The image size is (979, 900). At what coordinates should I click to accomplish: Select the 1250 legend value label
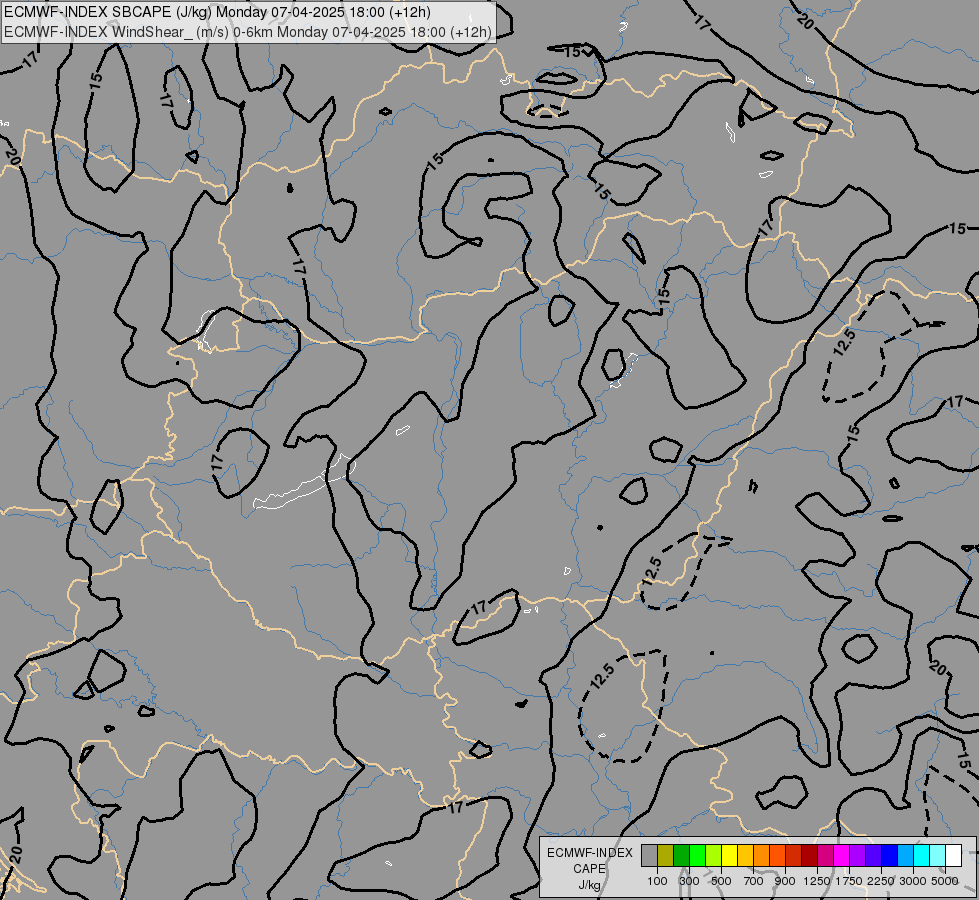[817, 881]
